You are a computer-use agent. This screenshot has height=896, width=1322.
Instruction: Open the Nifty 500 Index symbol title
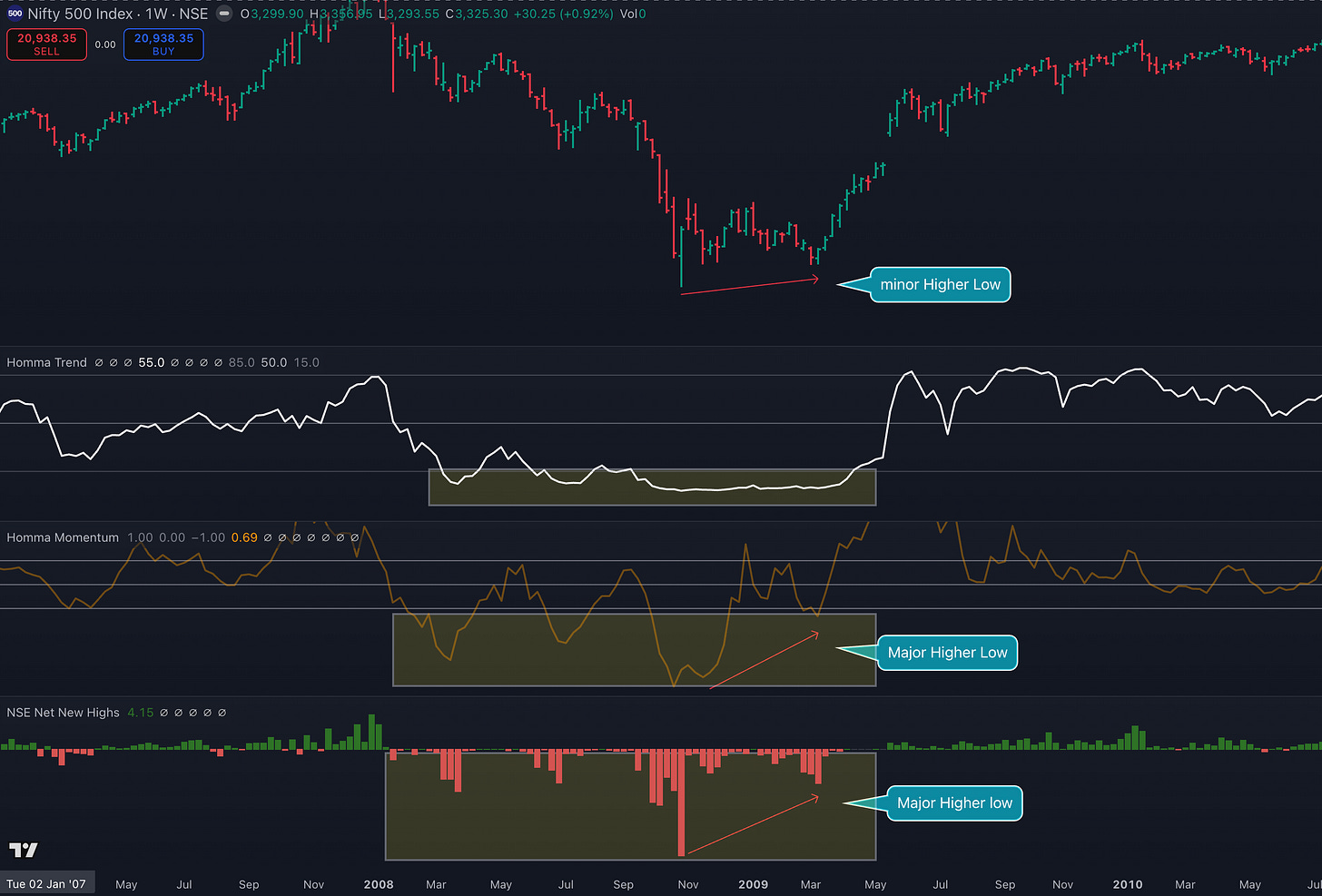click(118, 14)
